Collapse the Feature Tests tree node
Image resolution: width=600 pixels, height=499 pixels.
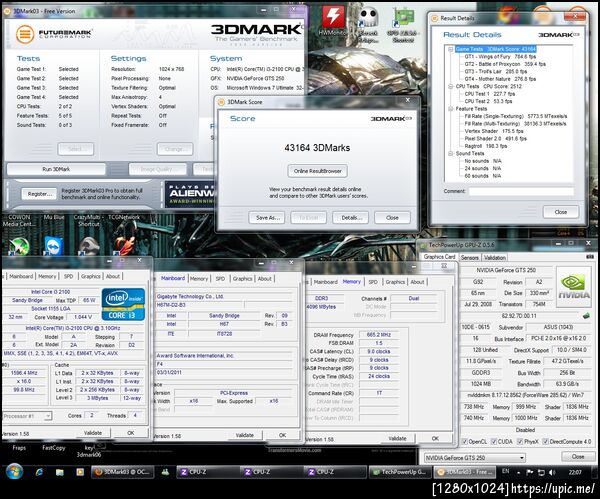coord(451,109)
